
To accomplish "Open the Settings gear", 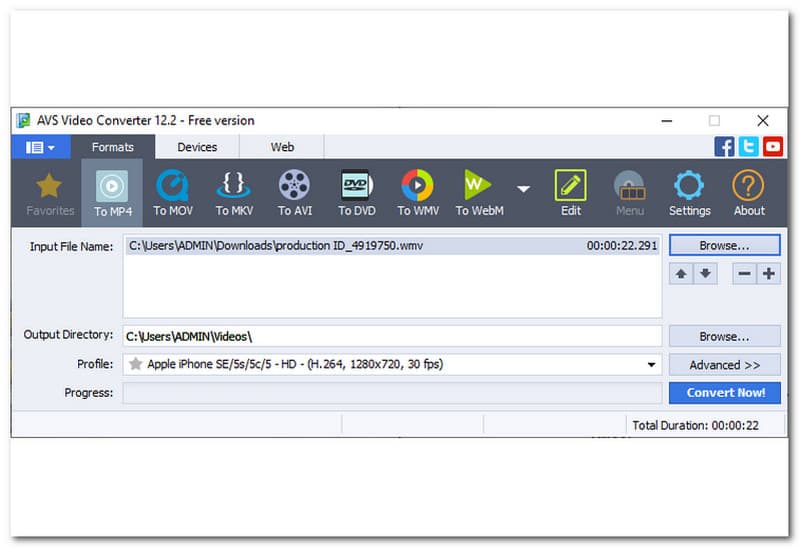I will (689, 193).
